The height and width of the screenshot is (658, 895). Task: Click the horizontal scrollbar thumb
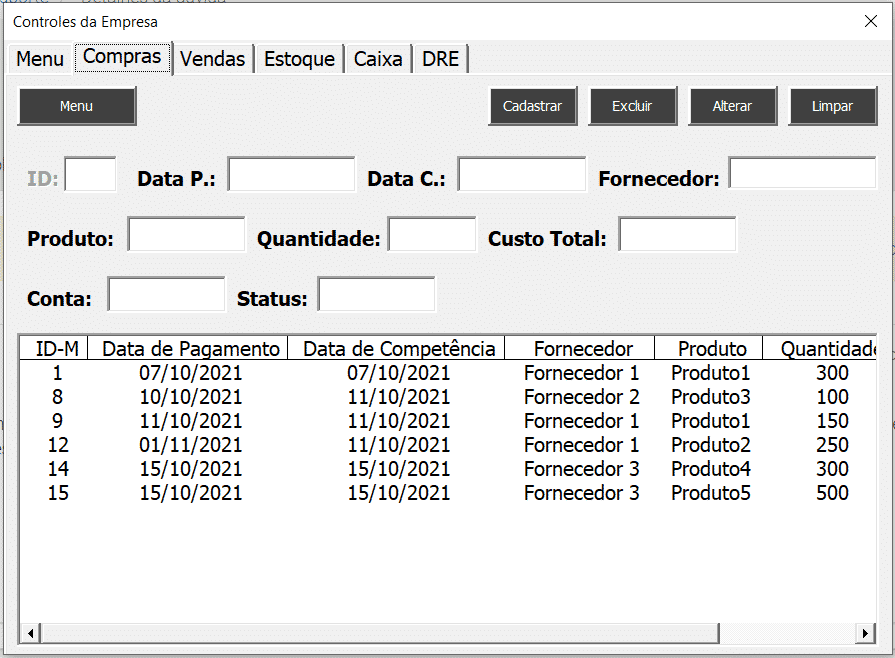point(380,633)
